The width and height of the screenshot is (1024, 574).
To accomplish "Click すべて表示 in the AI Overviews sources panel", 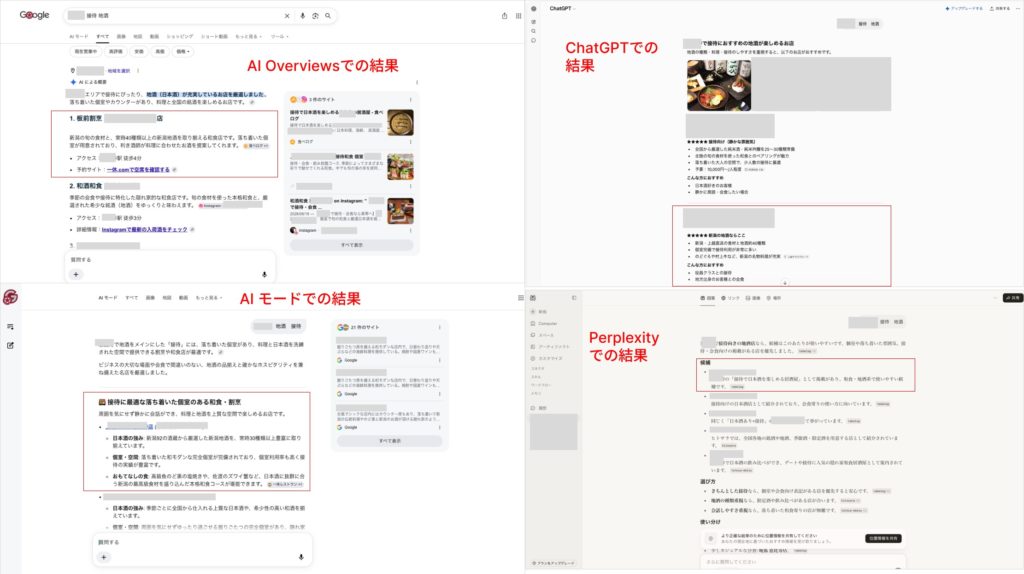I will coord(351,245).
